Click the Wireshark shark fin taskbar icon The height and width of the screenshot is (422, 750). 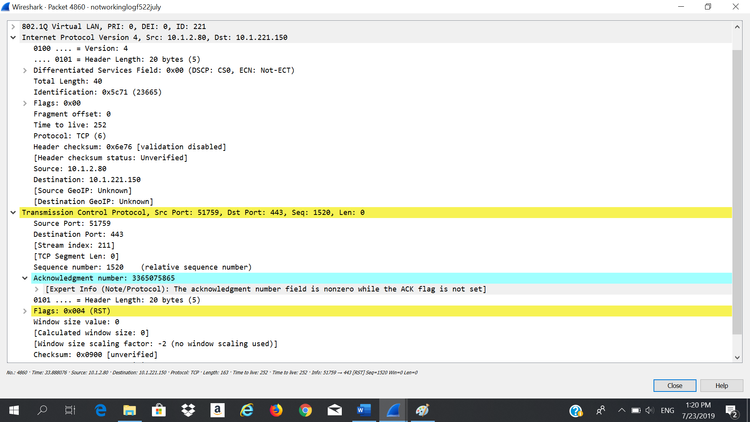click(x=393, y=409)
